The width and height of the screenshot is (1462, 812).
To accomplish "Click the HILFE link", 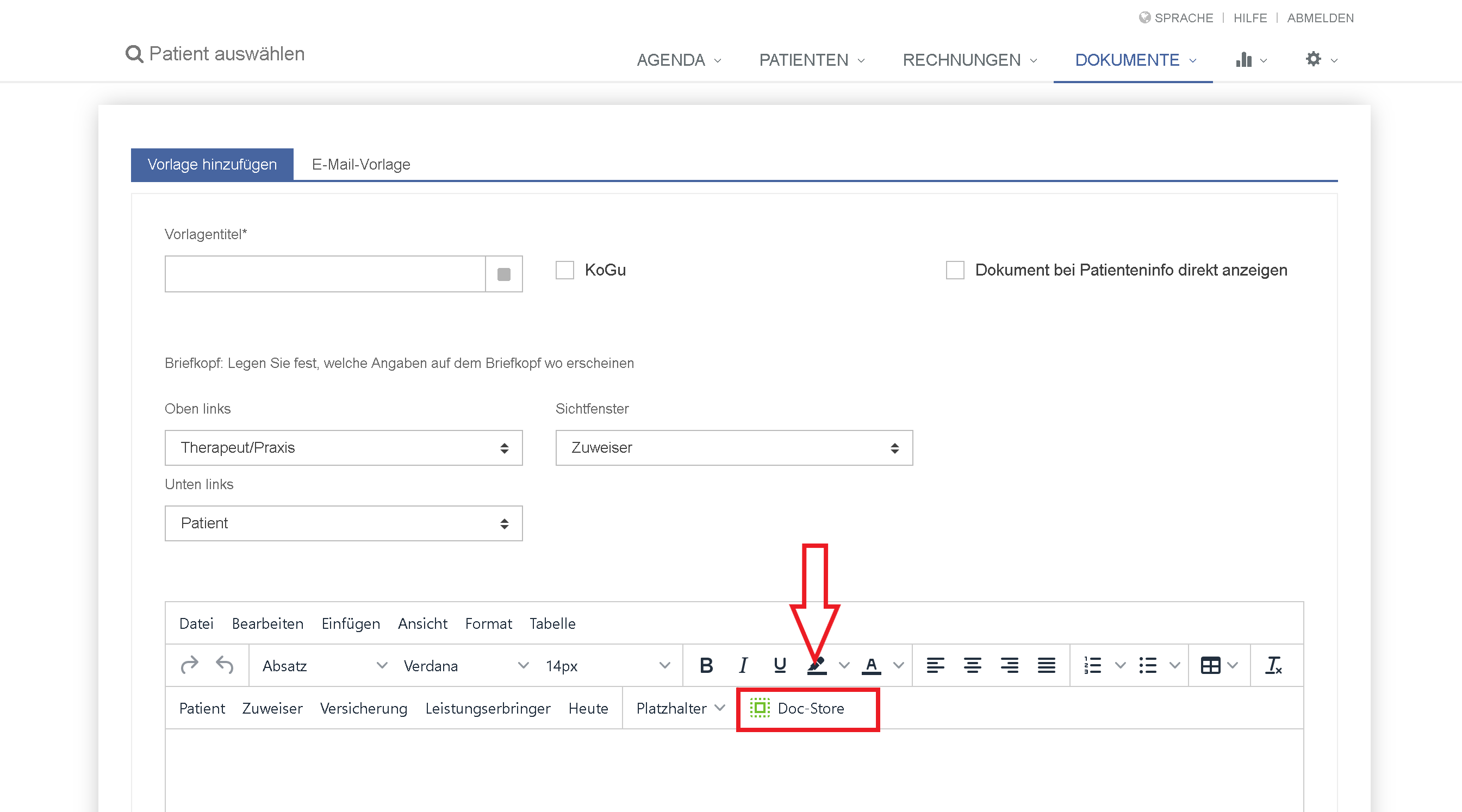I will coord(1251,17).
